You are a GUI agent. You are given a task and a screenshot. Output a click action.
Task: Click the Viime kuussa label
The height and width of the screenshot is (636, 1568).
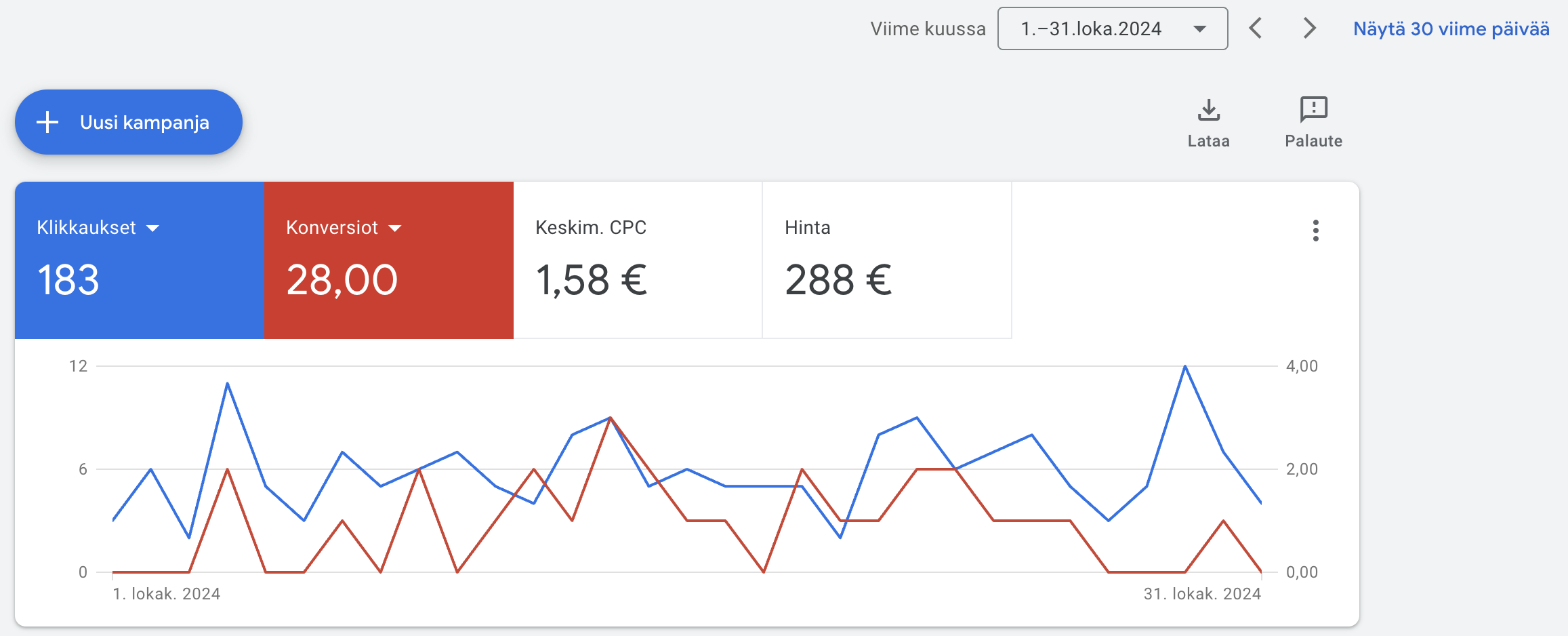pos(928,28)
